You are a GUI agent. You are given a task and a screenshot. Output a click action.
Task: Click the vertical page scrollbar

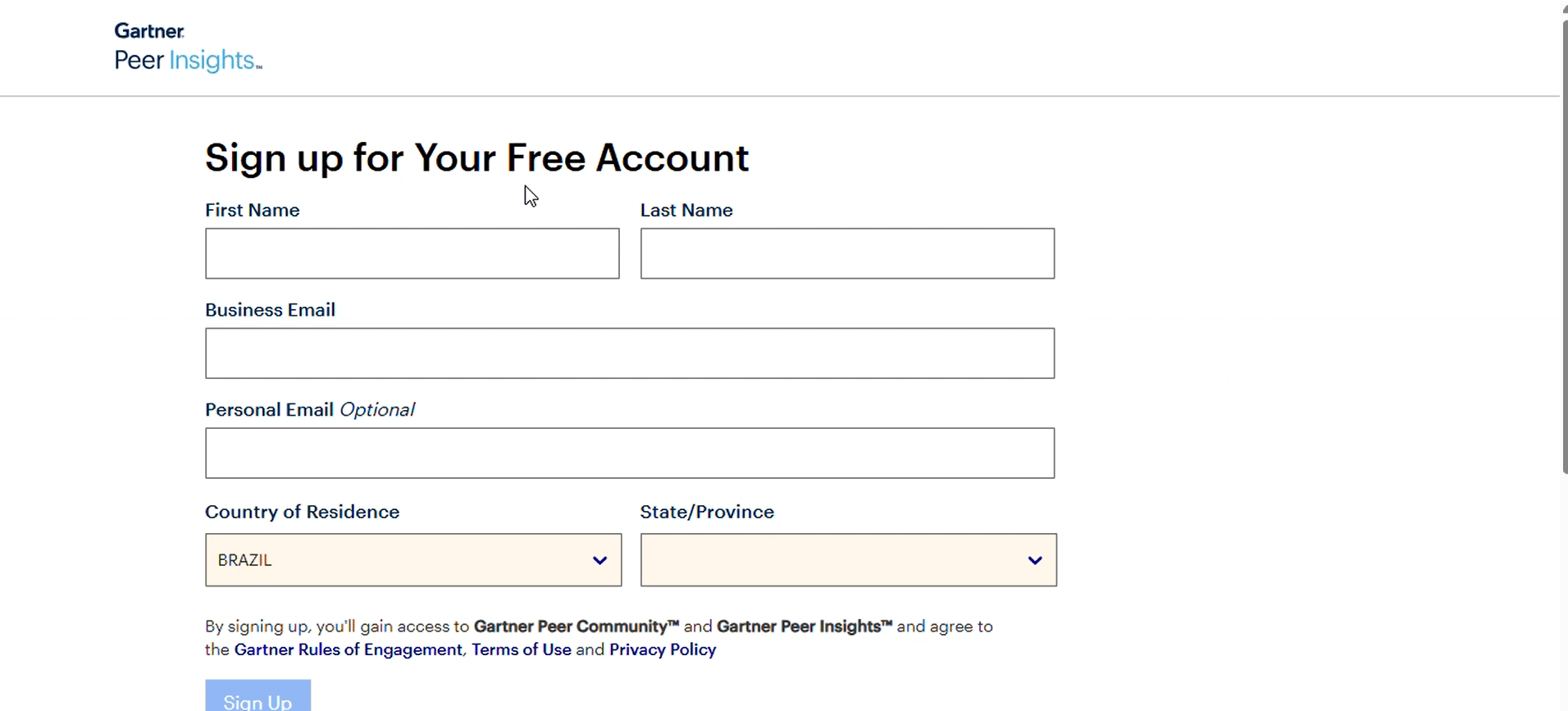pos(1564,246)
